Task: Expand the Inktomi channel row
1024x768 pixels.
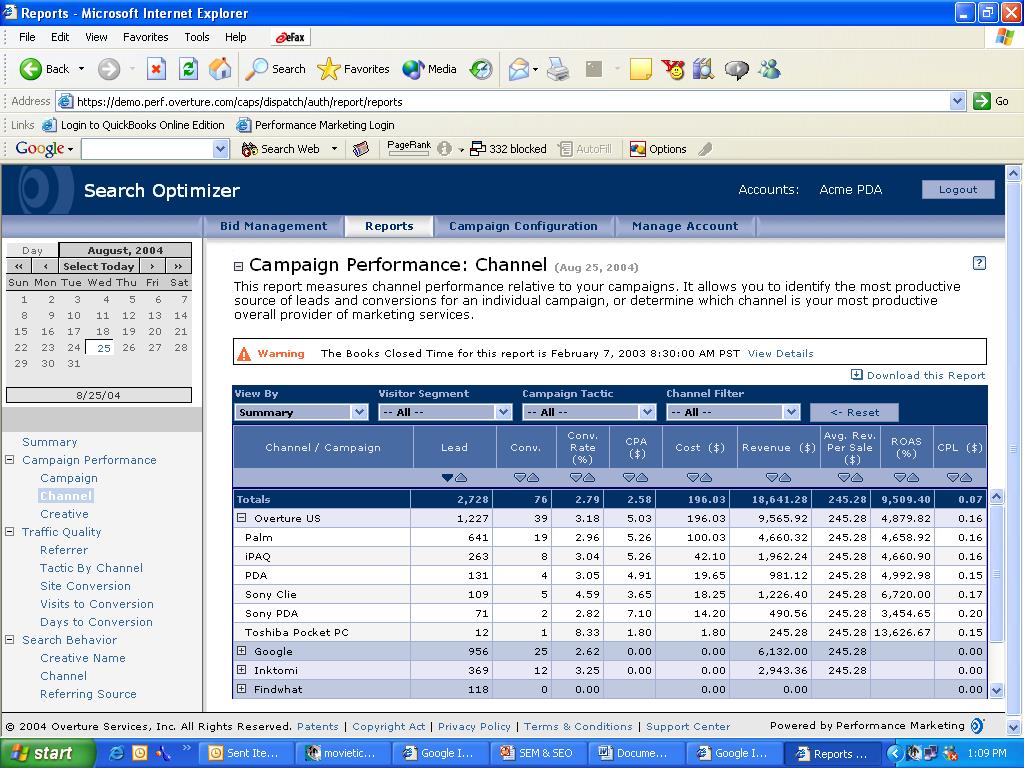Action: (x=242, y=669)
